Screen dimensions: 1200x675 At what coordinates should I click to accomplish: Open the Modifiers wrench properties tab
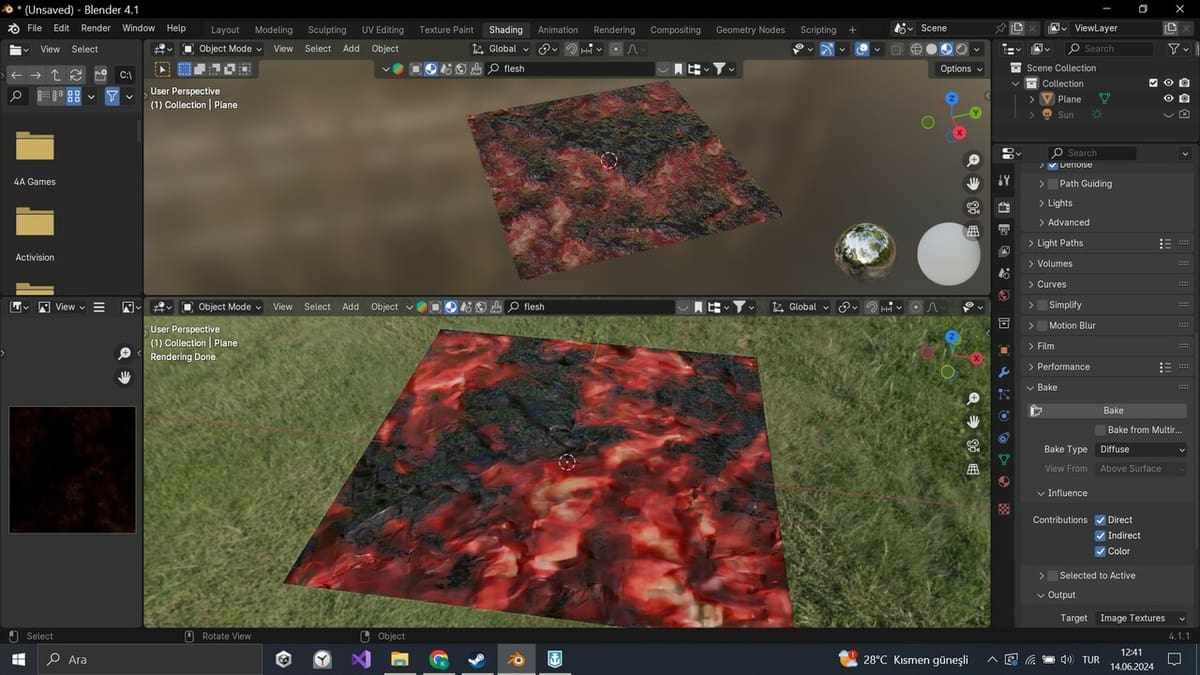pos(1004,372)
